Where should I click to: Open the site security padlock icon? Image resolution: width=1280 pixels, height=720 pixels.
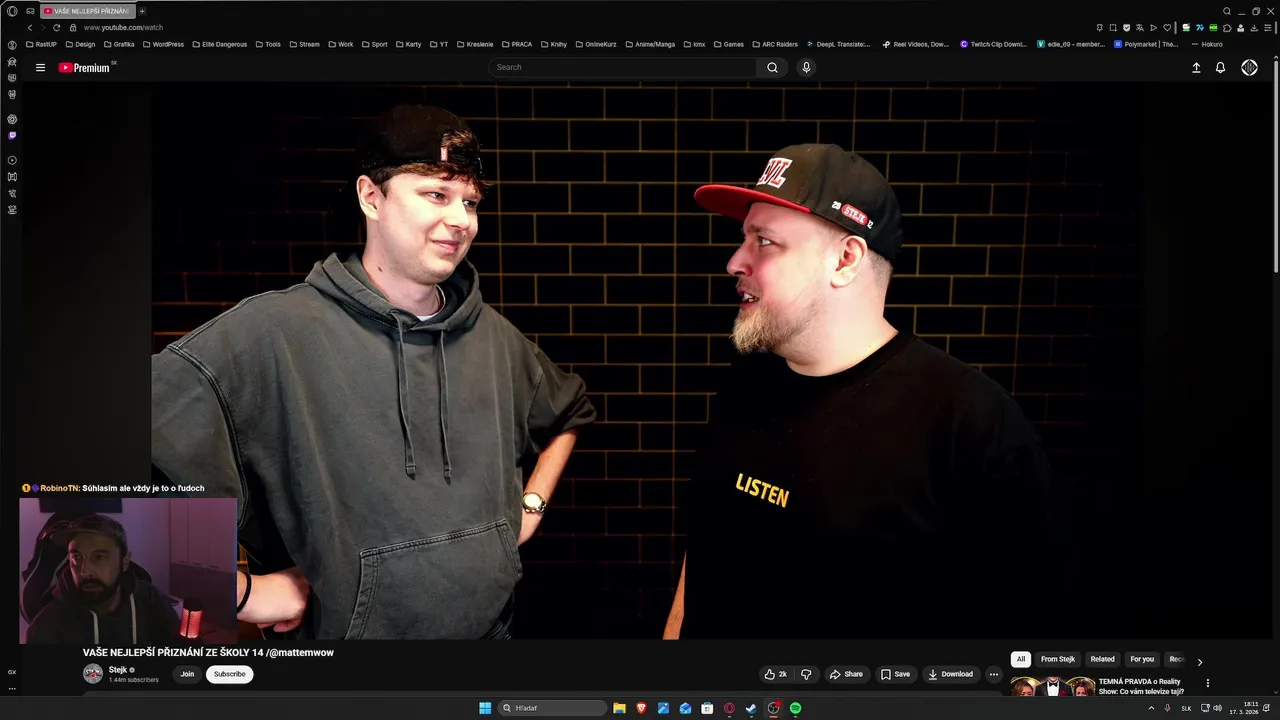pyautogui.click(x=73, y=27)
